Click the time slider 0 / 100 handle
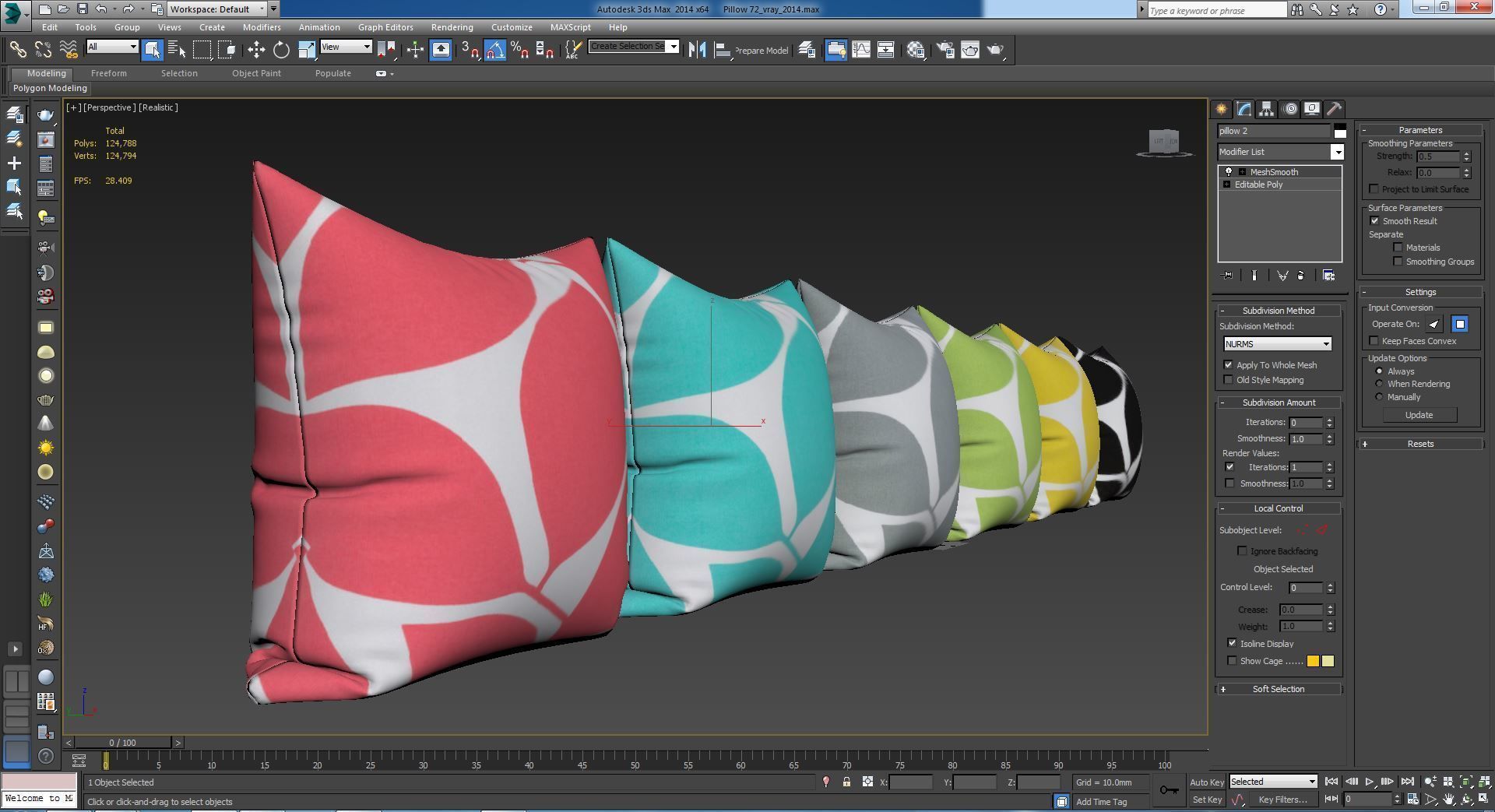This screenshot has width=1495, height=812. click(x=123, y=743)
